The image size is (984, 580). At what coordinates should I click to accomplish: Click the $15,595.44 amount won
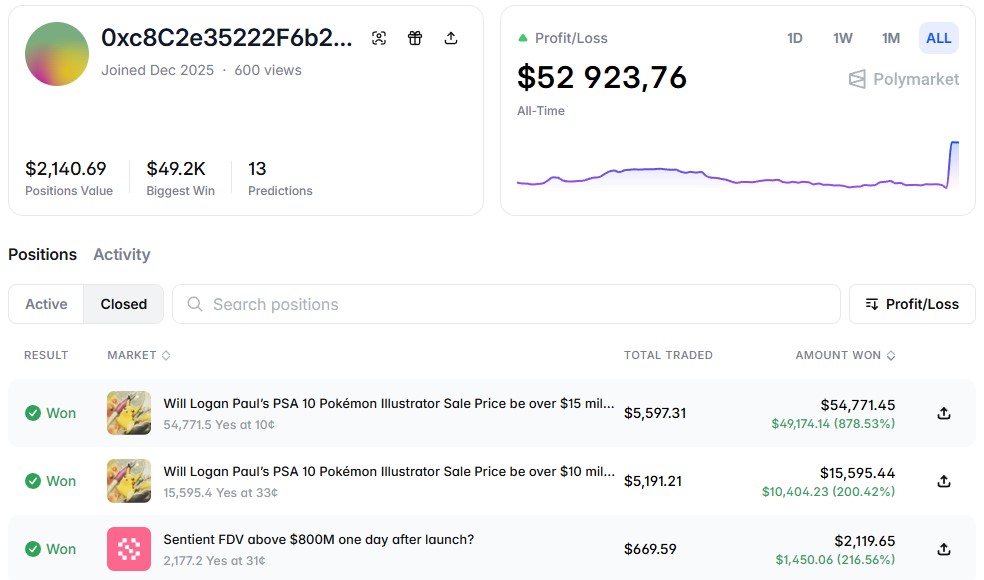(x=857, y=473)
